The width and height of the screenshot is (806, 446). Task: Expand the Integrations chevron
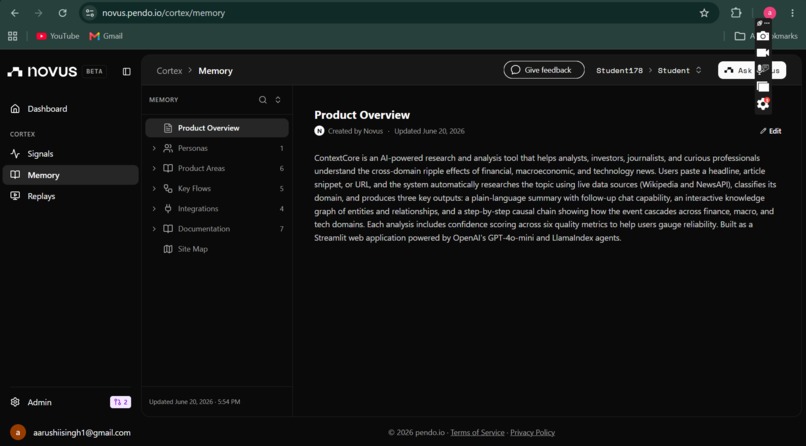(x=154, y=209)
